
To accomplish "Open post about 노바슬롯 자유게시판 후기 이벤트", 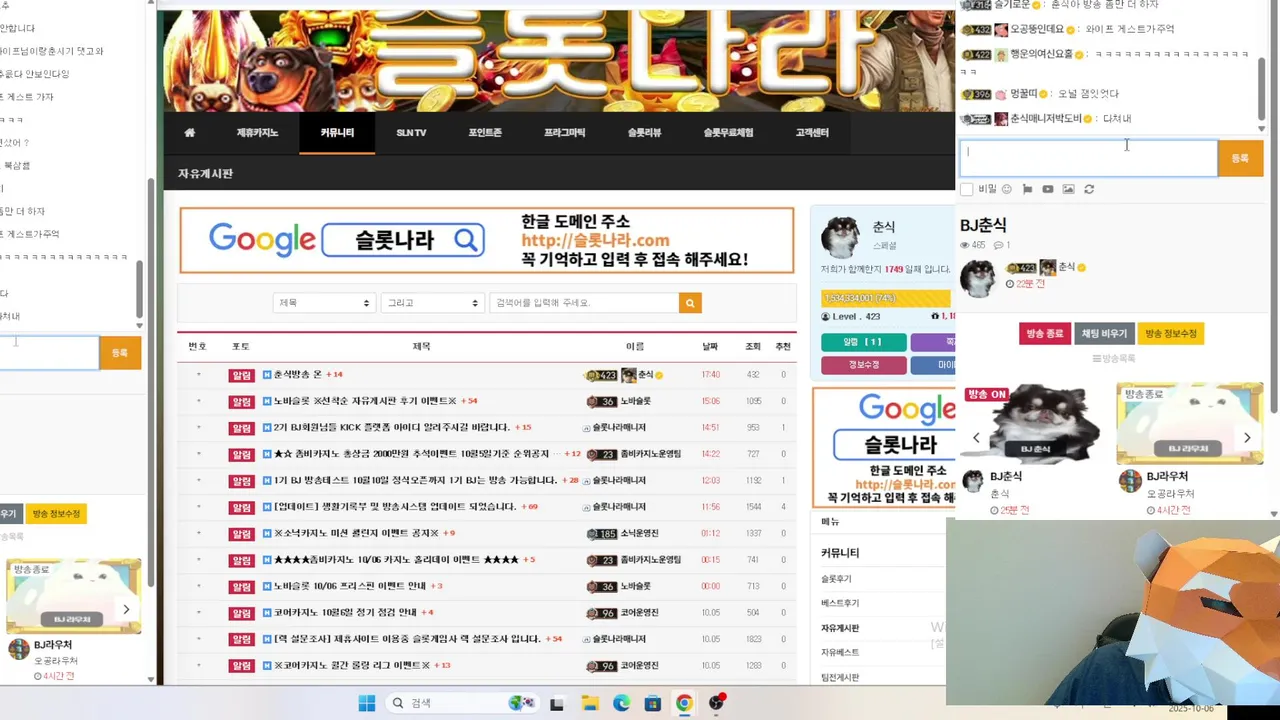I will click(x=365, y=401).
